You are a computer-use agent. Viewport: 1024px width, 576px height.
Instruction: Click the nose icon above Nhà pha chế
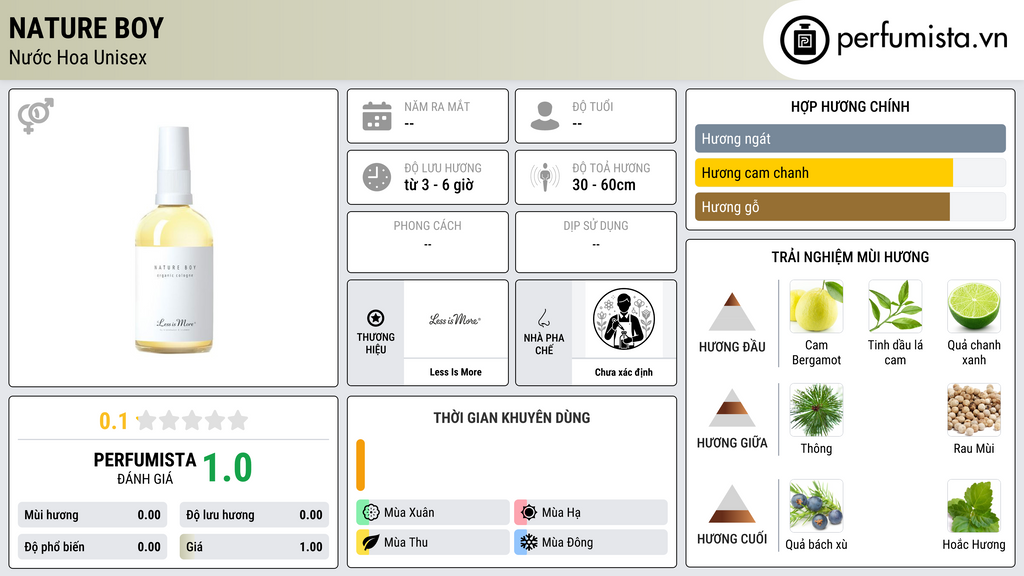pos(543,318)
